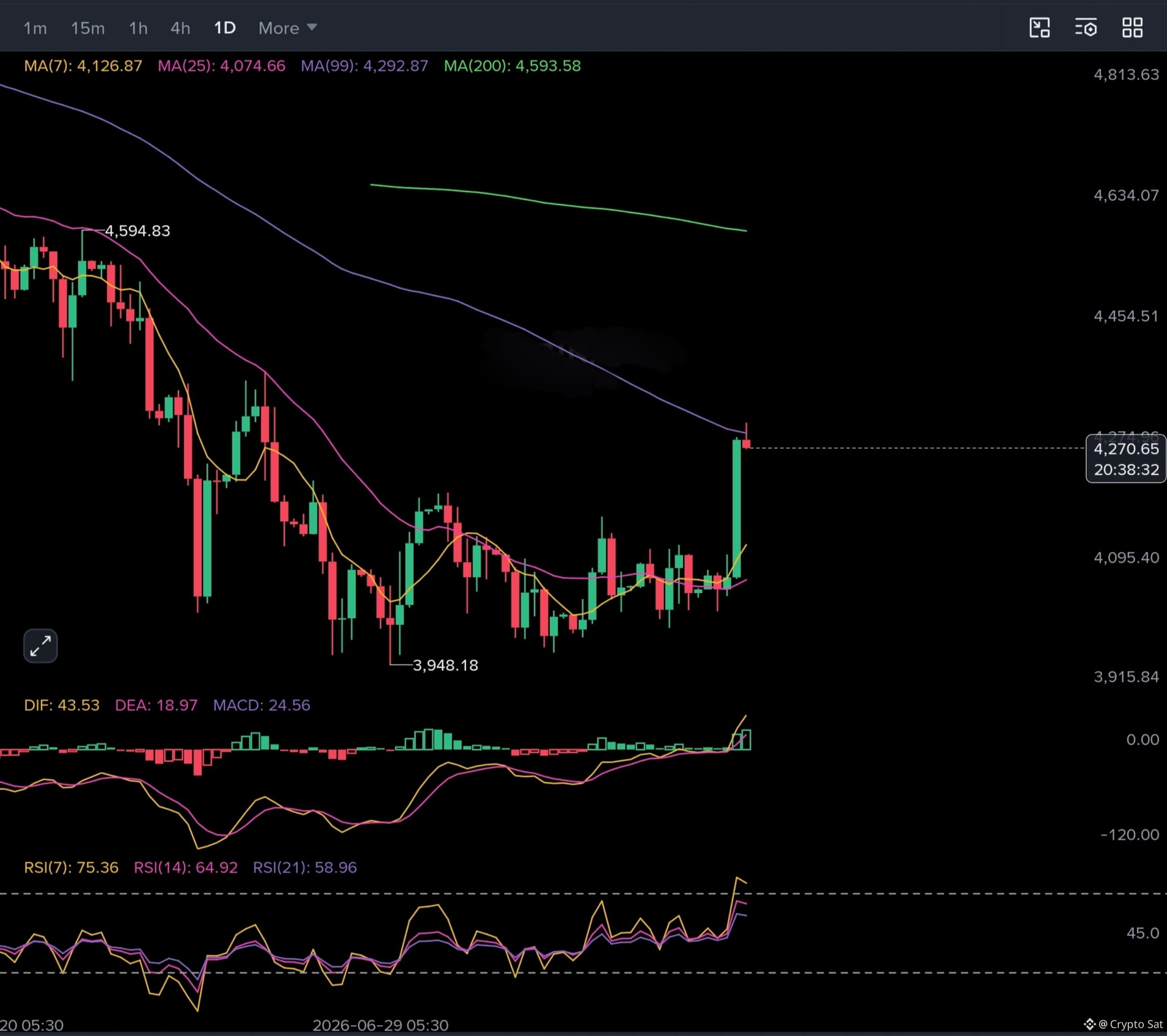Choose the 1h chart interval
Viewport: 1167px width, 1036px height.
tap(138, 28)
